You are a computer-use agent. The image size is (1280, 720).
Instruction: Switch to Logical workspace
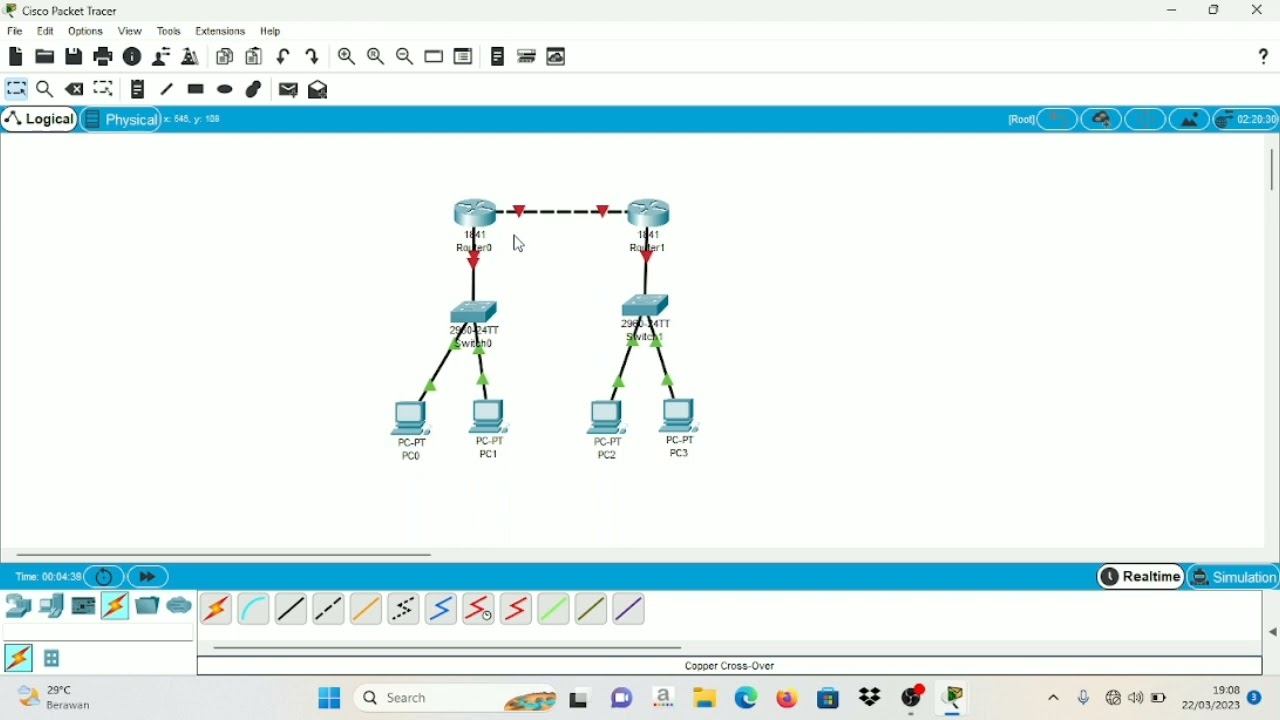click(x=40, y=120)
